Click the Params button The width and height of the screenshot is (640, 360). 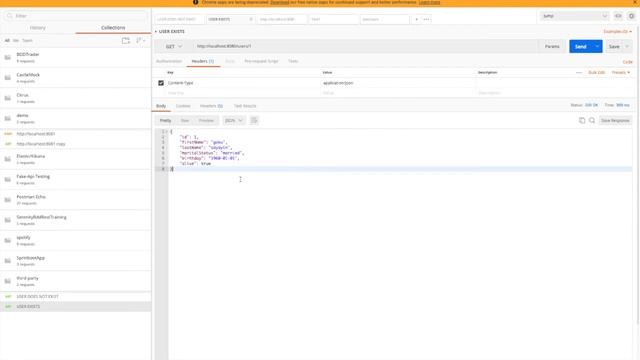552,47
